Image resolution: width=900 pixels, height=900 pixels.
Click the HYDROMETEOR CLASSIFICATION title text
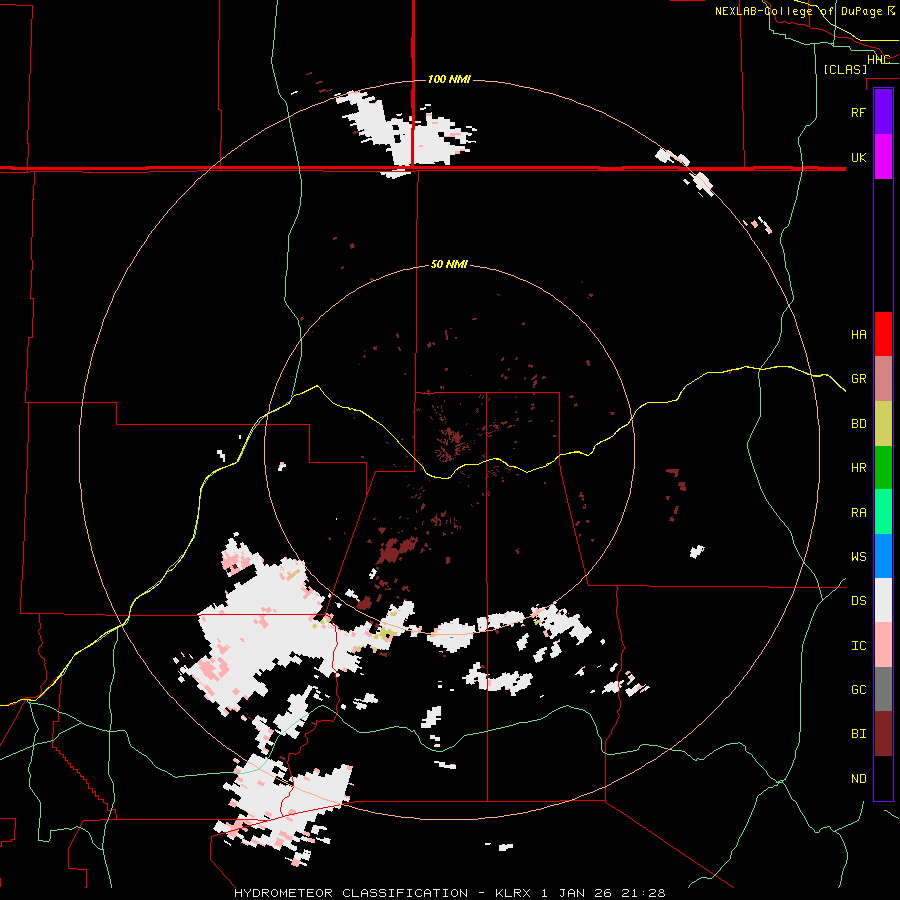coord(351,893)
